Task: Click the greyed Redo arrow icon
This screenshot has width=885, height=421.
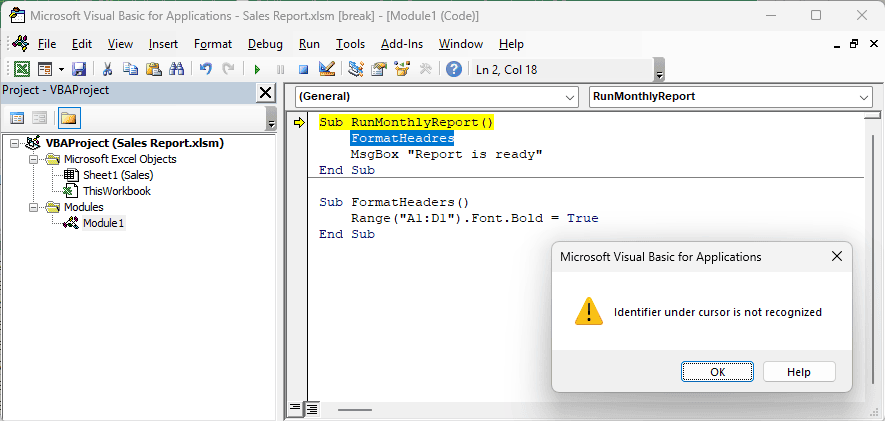Action: click(x=228, y=69)
